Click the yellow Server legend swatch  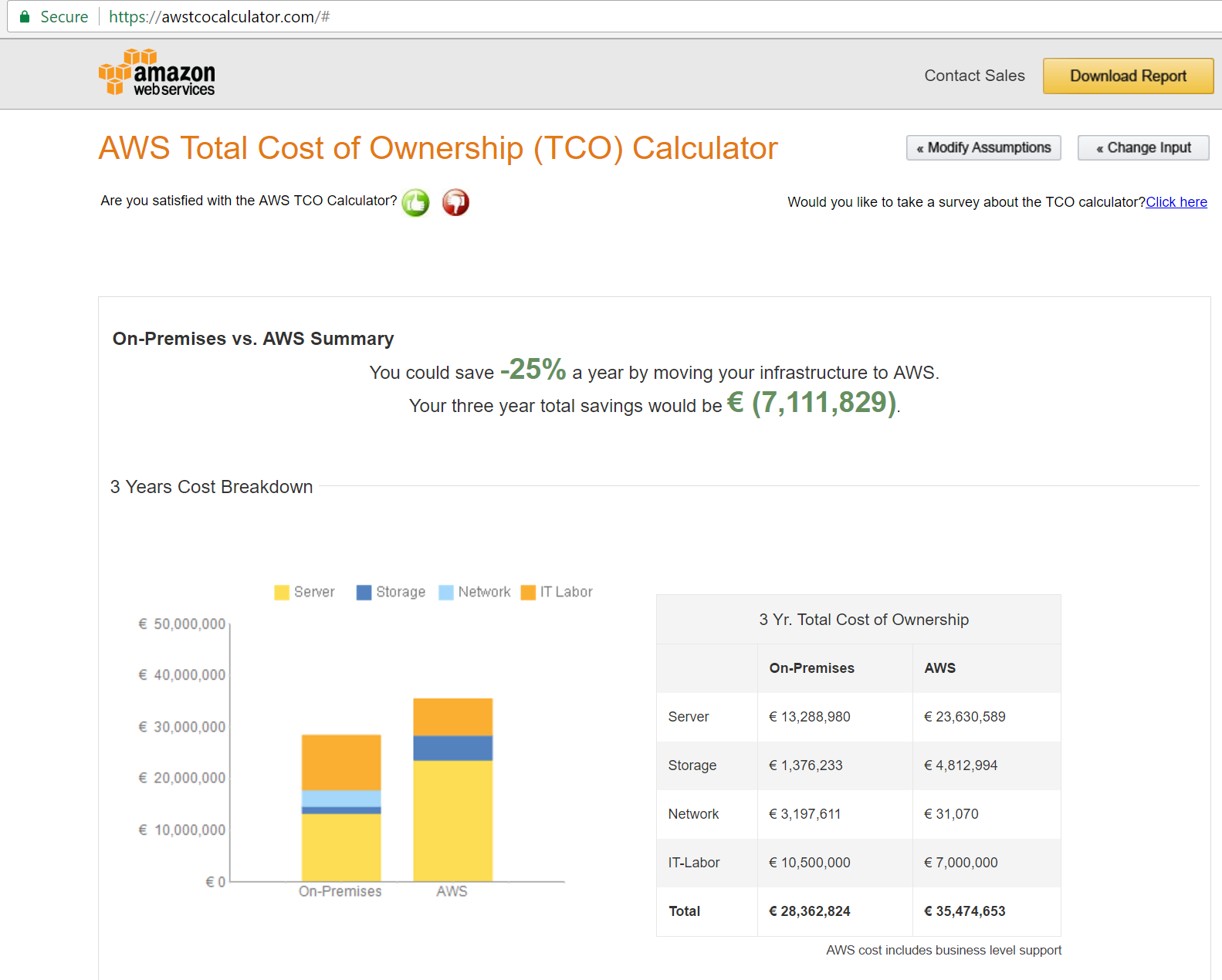[x=282, y=592]
